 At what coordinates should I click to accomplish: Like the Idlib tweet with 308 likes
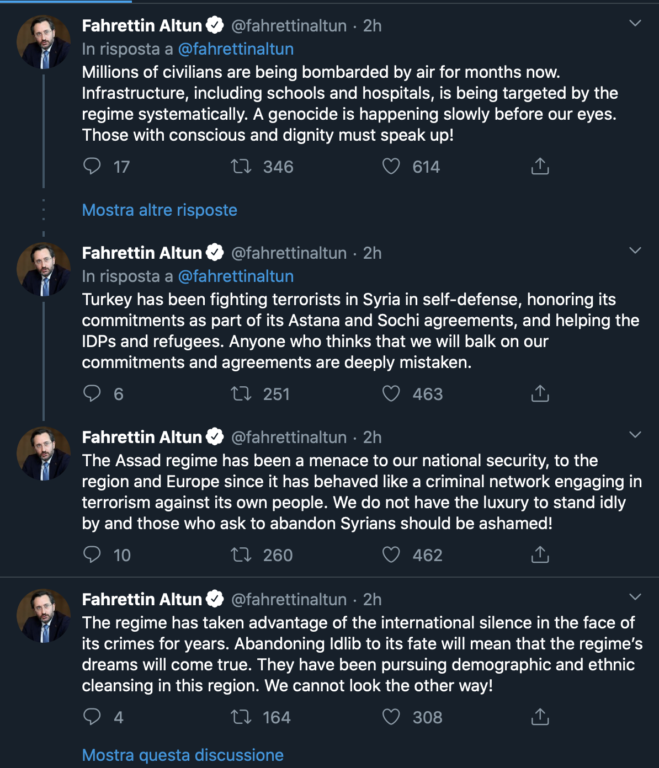391,717
